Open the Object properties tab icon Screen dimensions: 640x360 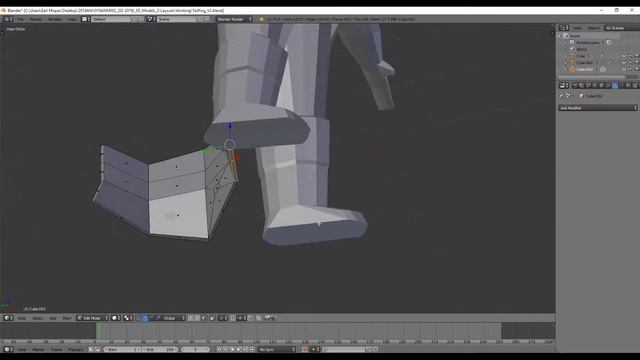coord(601,85)
